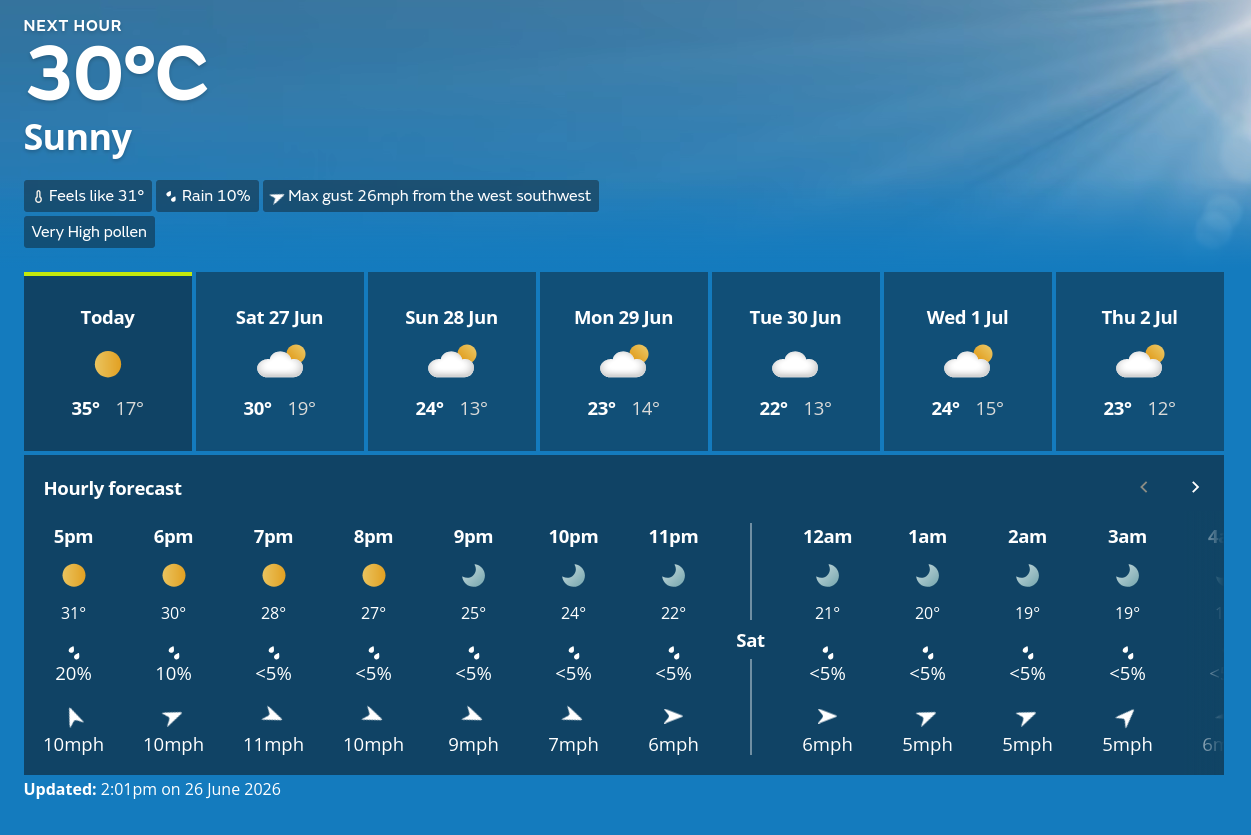The height and width of the screenshot is (835, 1251).
Task: Open the Mon 29 Jun forecast tab
Action: click(624, 361)
